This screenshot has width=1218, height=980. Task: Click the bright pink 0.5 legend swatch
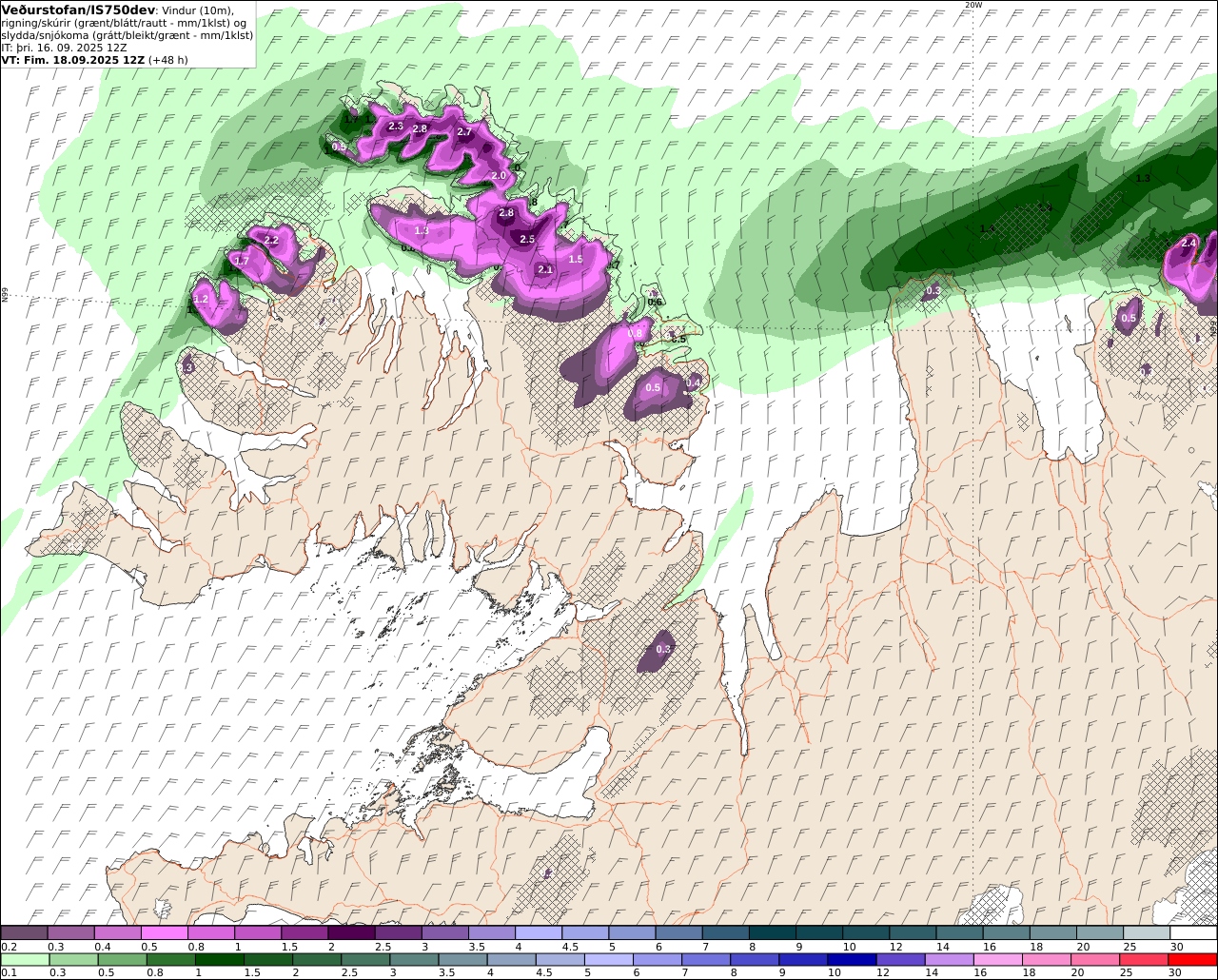(164, 932)
